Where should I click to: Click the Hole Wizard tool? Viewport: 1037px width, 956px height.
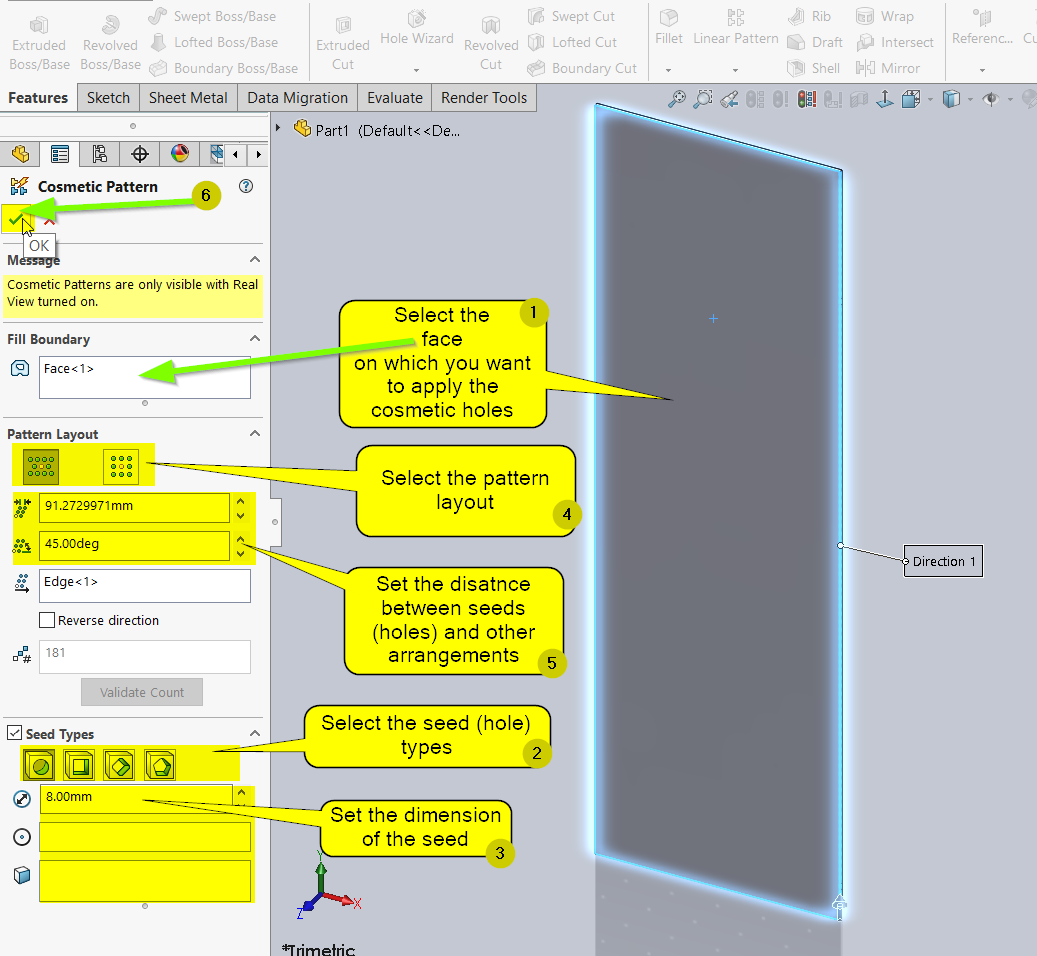(417, 28)
